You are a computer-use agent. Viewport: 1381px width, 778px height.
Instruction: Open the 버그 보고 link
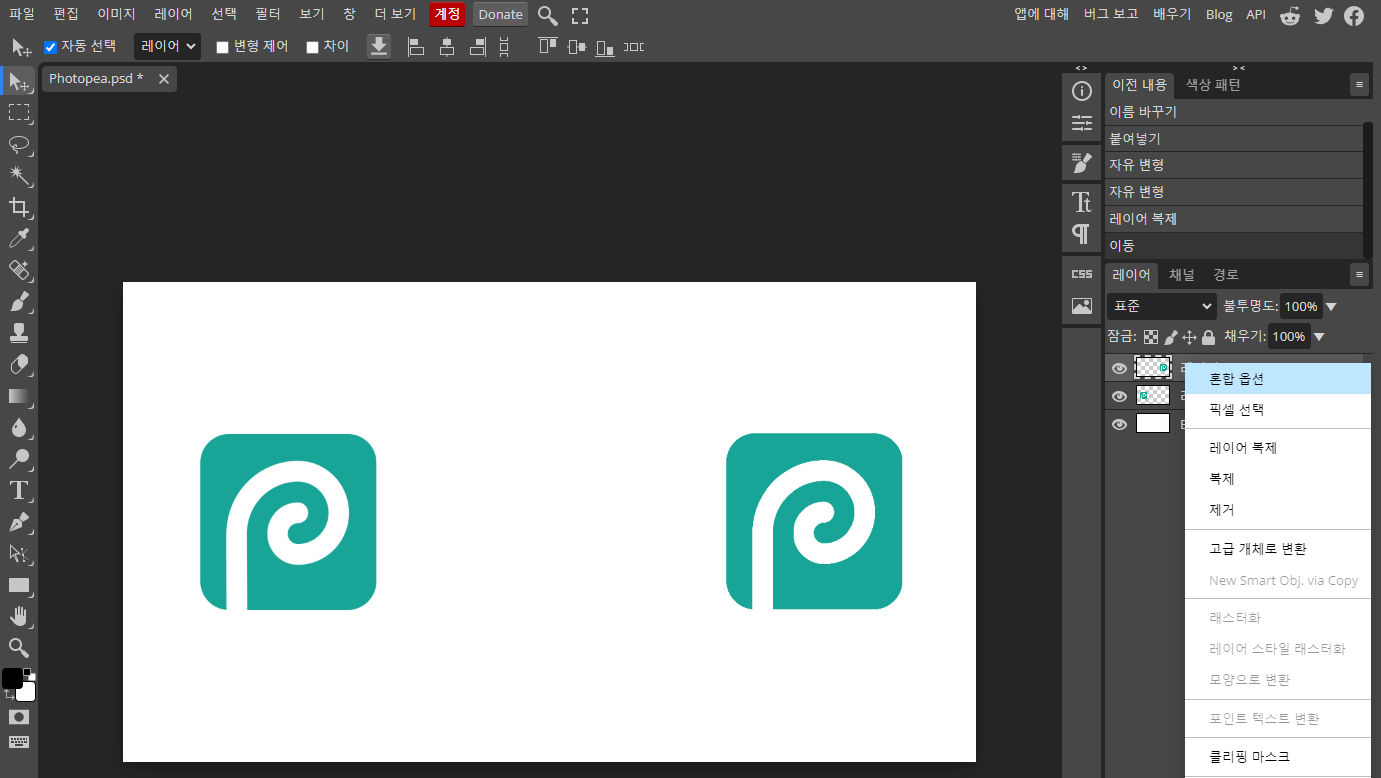[1111, 14]
